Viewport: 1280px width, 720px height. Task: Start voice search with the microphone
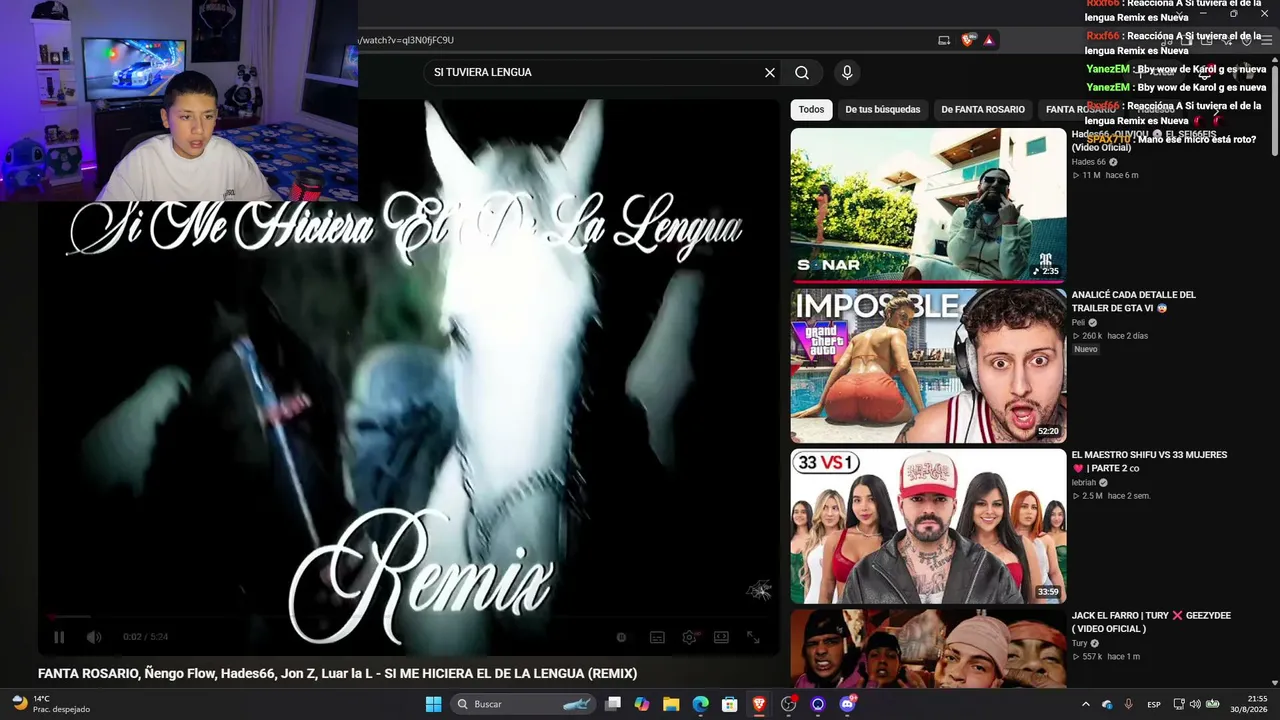[847, 72]
